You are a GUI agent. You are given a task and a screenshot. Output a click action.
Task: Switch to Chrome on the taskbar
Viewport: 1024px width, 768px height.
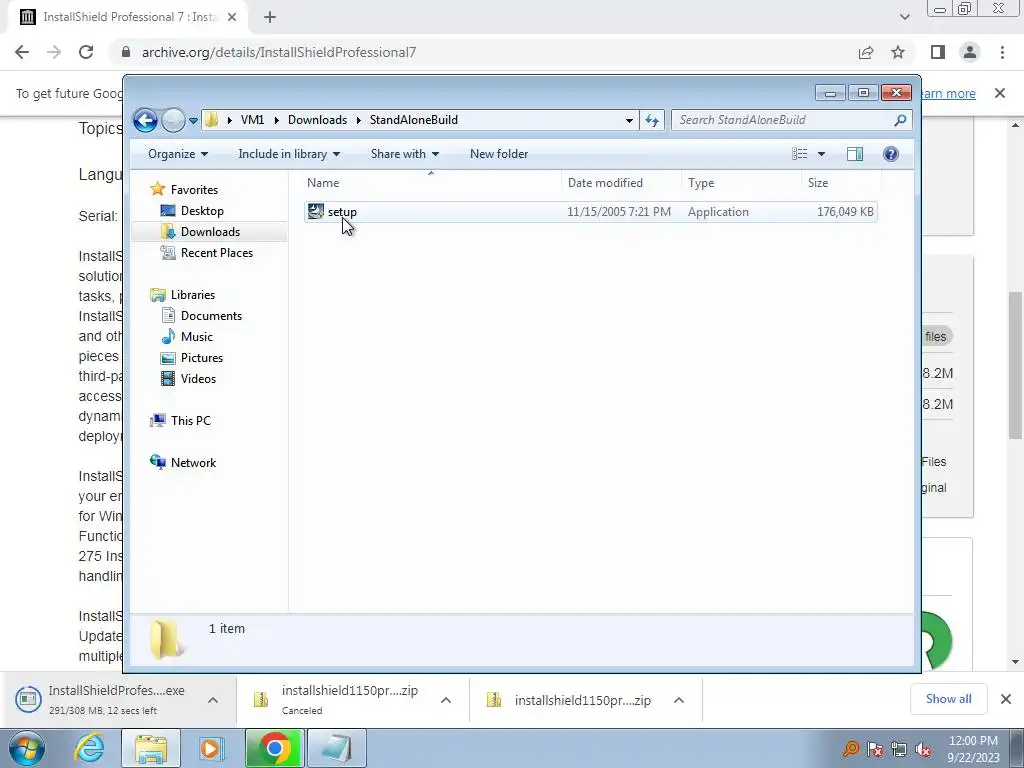tap(274, 748)
